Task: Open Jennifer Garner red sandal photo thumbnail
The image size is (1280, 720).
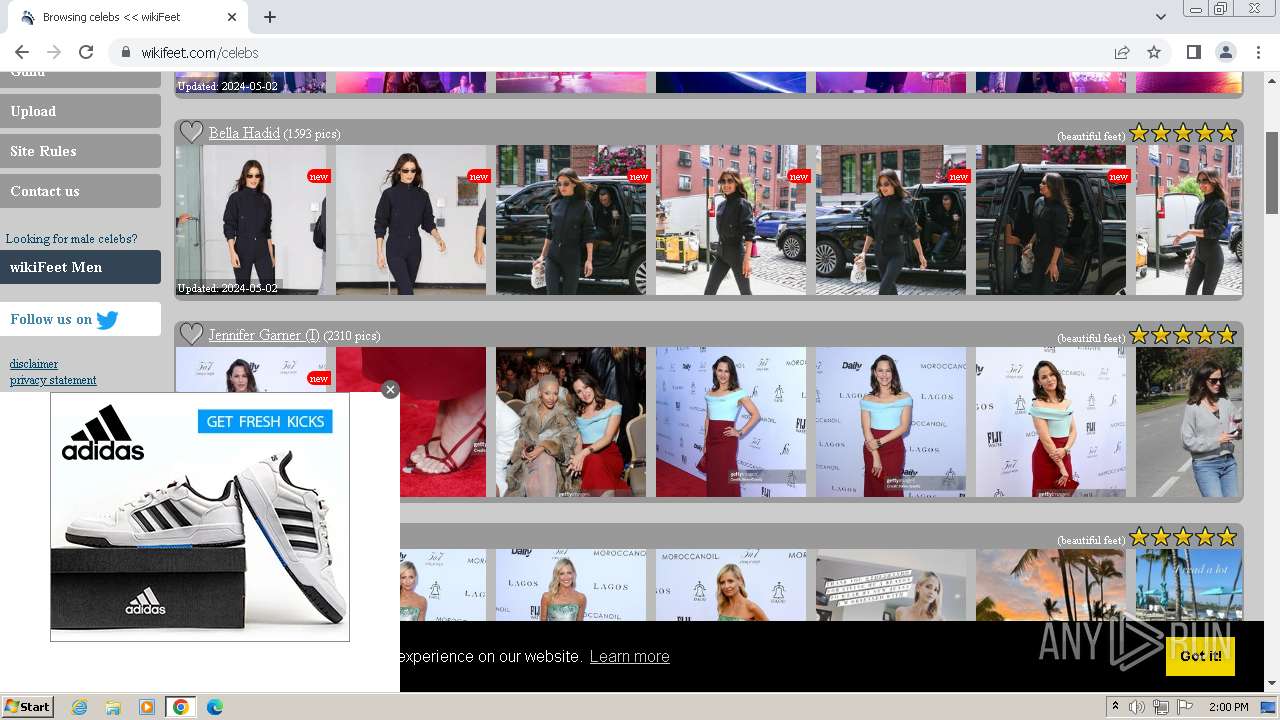Action: click(443, 422)
